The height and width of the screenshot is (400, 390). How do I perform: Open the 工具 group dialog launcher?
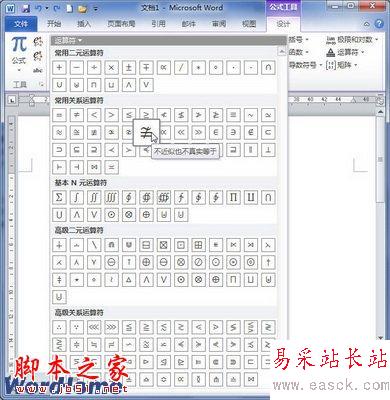[x=41, y=84]
